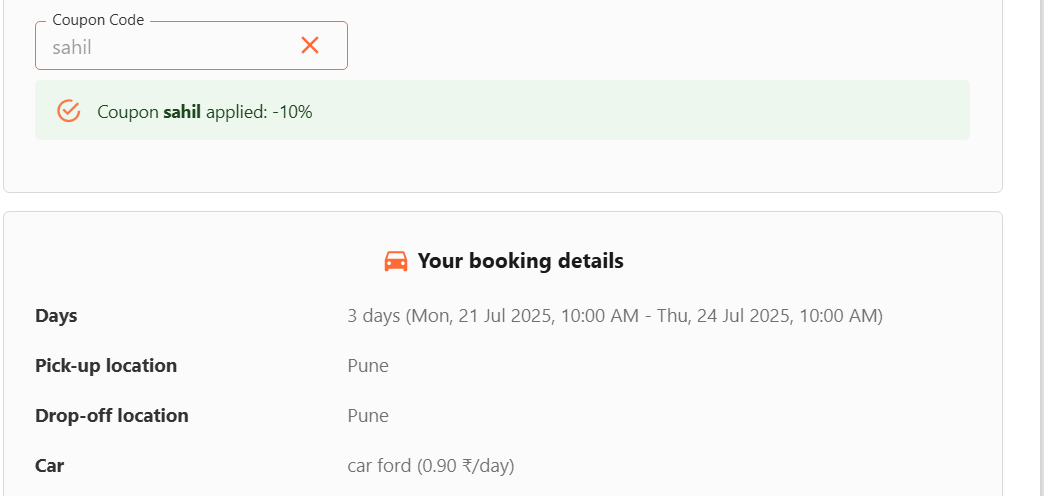Viewport: 1044px width, 496px height.
Task: Click the bold 'sahil' text in the alert
Action: [182, 112]
